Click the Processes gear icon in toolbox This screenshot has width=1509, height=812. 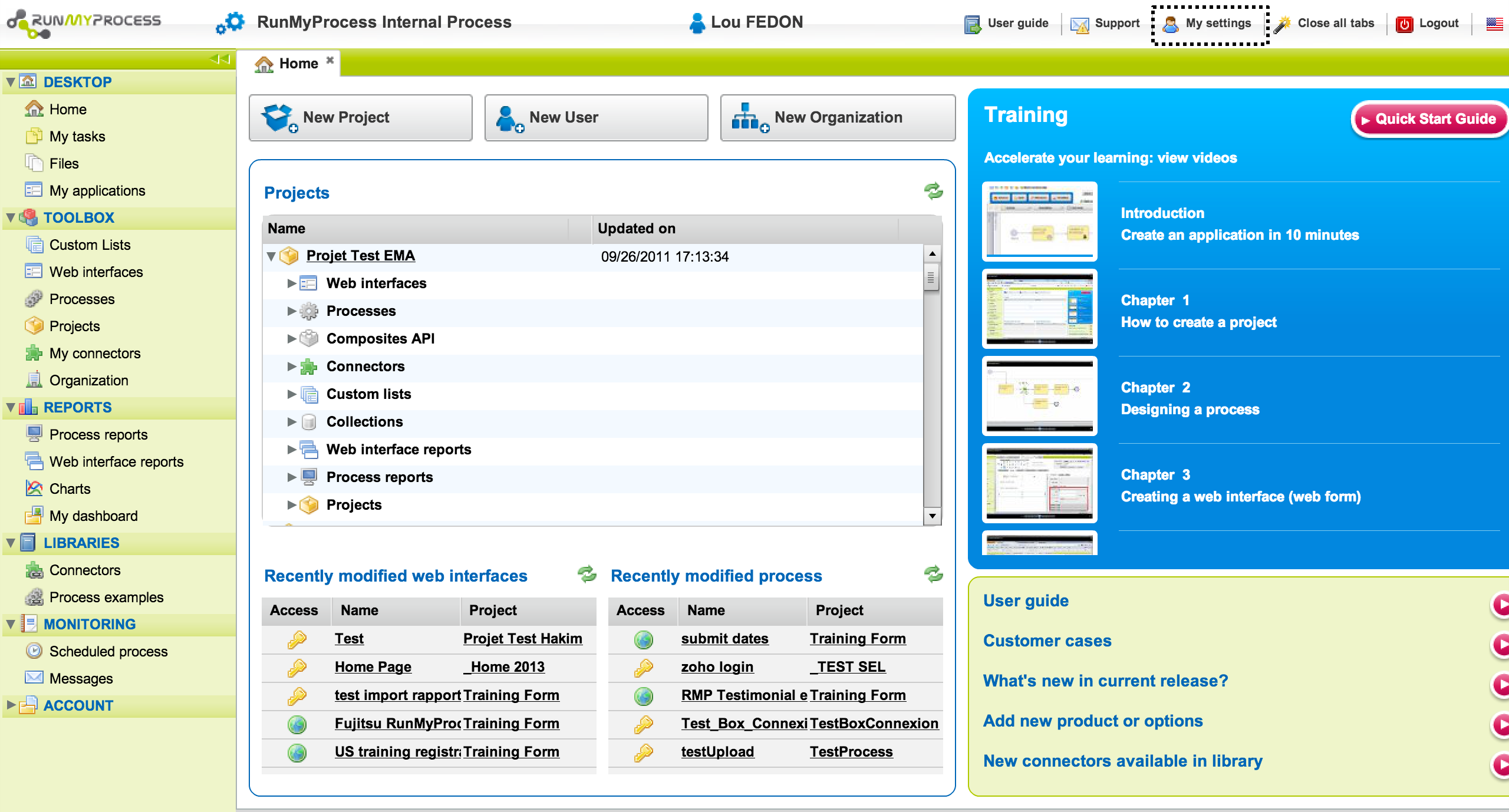tap(34, 299)
